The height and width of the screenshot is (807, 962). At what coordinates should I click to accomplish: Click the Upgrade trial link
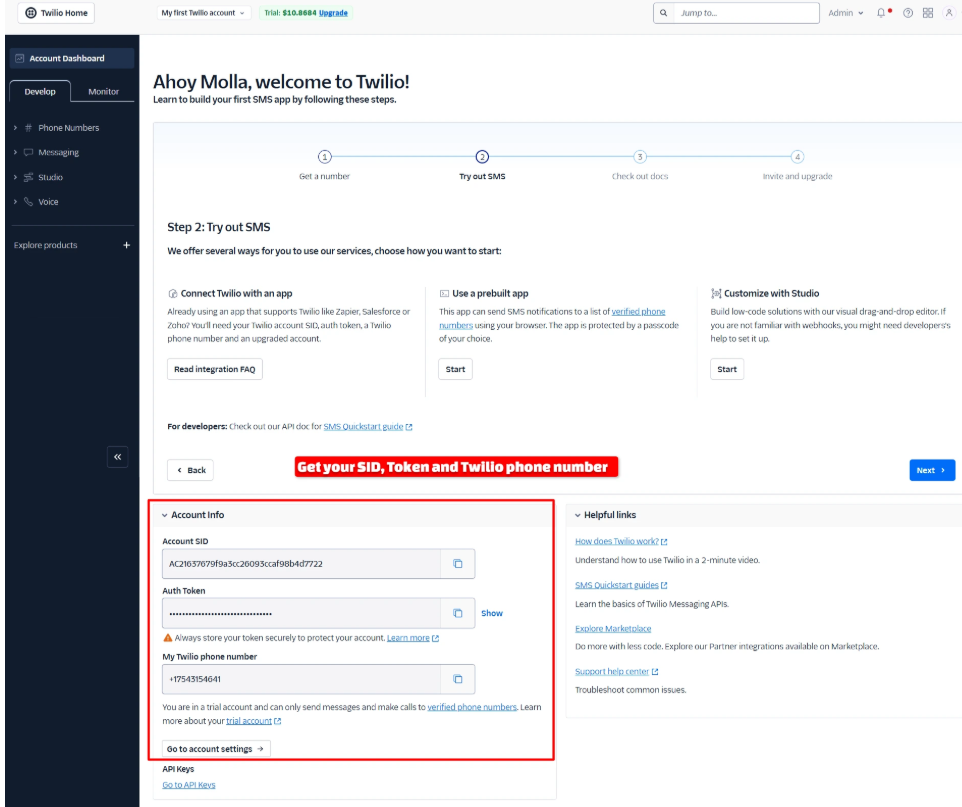(333, 13)
